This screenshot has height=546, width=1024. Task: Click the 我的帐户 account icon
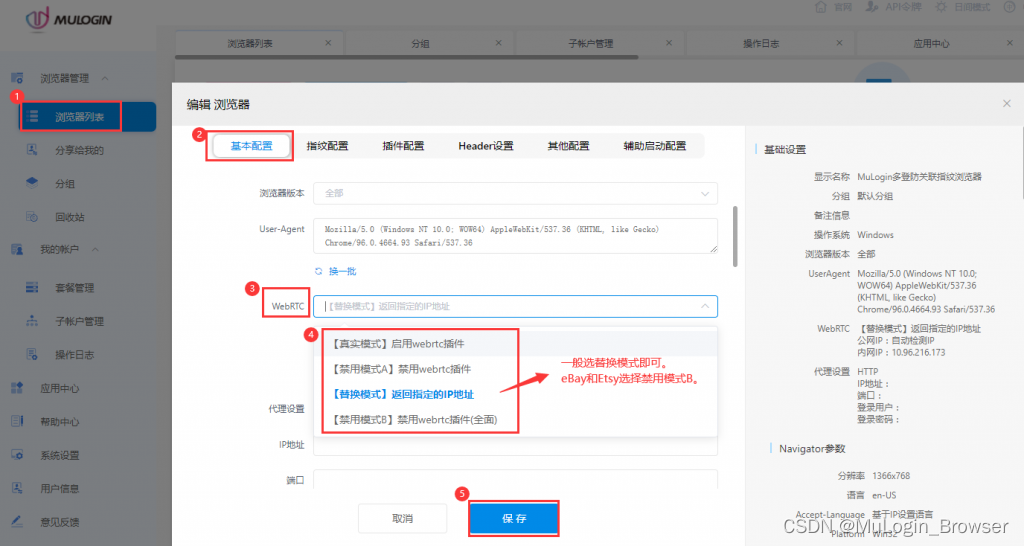pyautogui.click(x=17, y=249)
